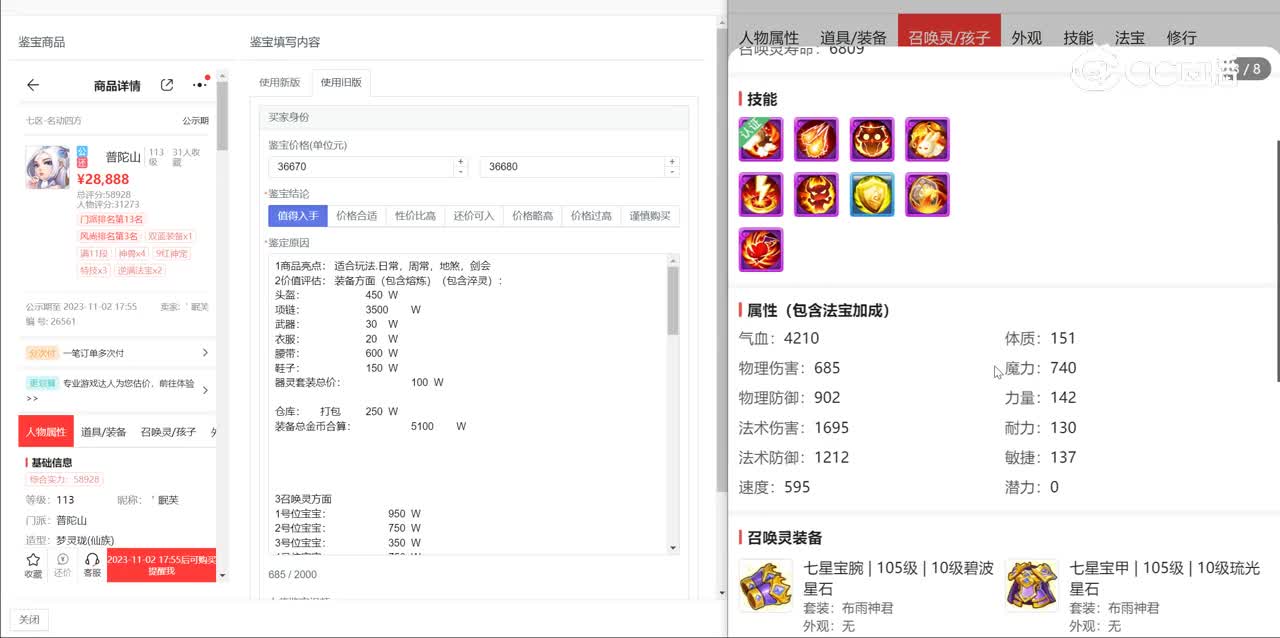Decrease the 36670 price stepper

(460, 172)
